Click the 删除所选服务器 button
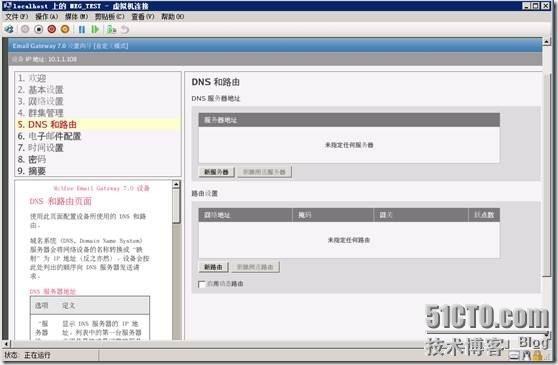The width and height of the screenshot is (558, 365). 264,172
